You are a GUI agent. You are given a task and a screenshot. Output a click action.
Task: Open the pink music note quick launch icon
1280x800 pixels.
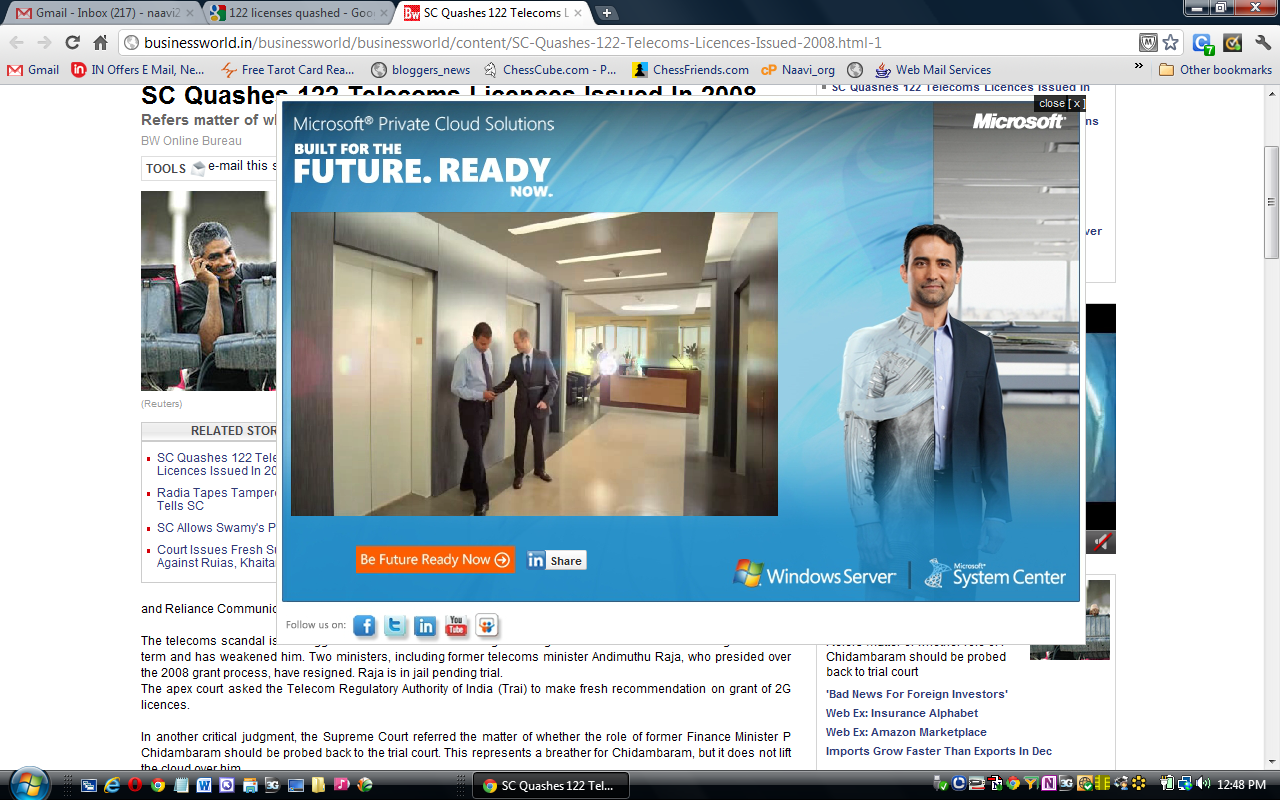341,785
